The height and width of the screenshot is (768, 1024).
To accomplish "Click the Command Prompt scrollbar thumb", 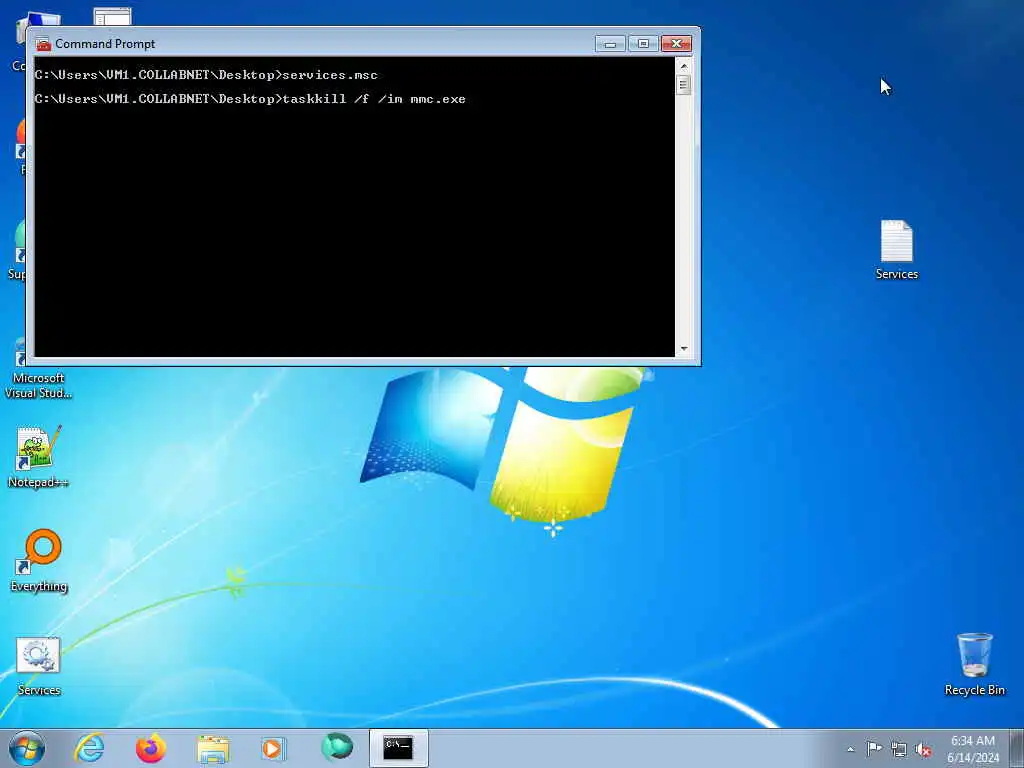I will [684, 85].
